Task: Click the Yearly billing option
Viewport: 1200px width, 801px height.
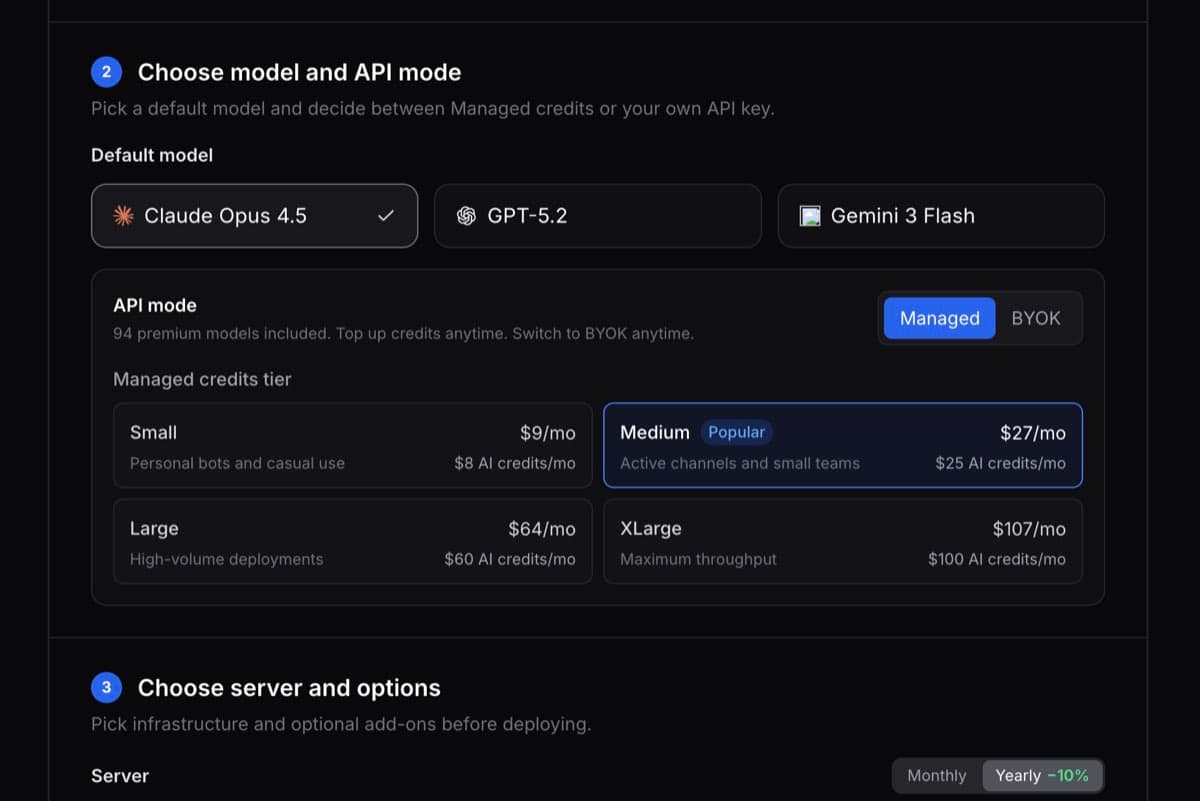Action: click(1019, 775)
